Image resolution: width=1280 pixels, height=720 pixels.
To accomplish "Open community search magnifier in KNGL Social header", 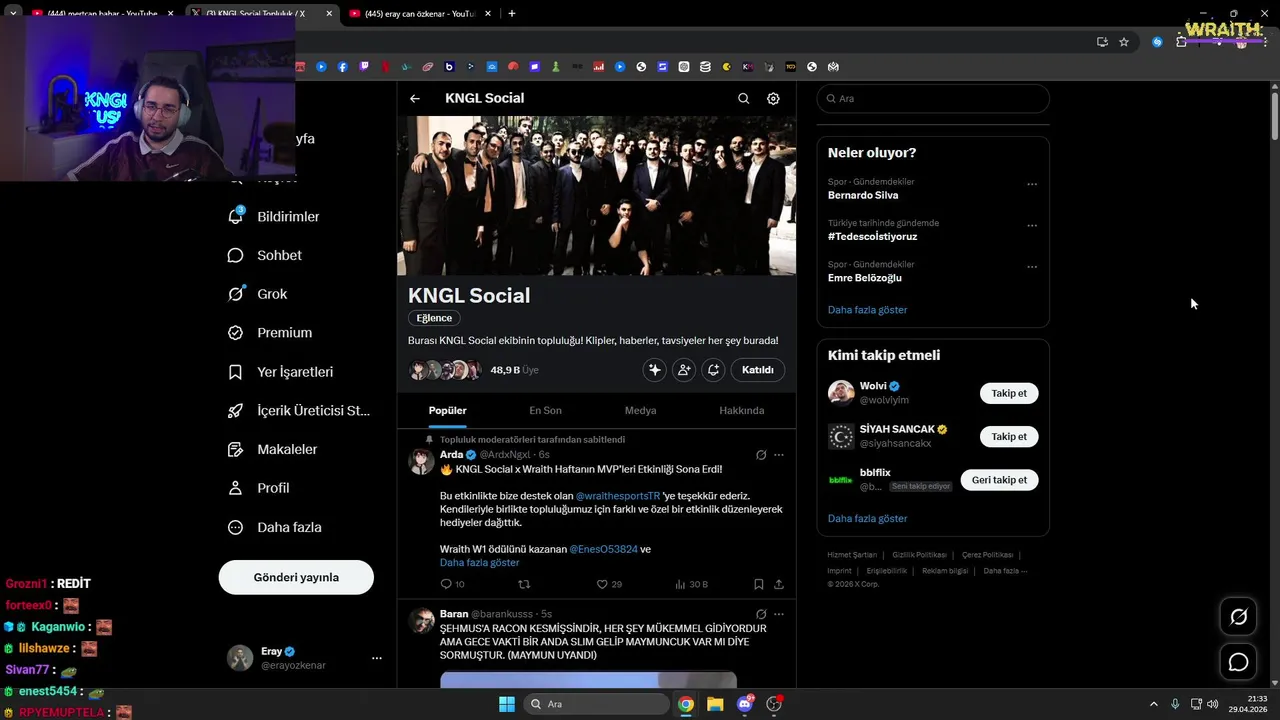I will click(743, 98).
